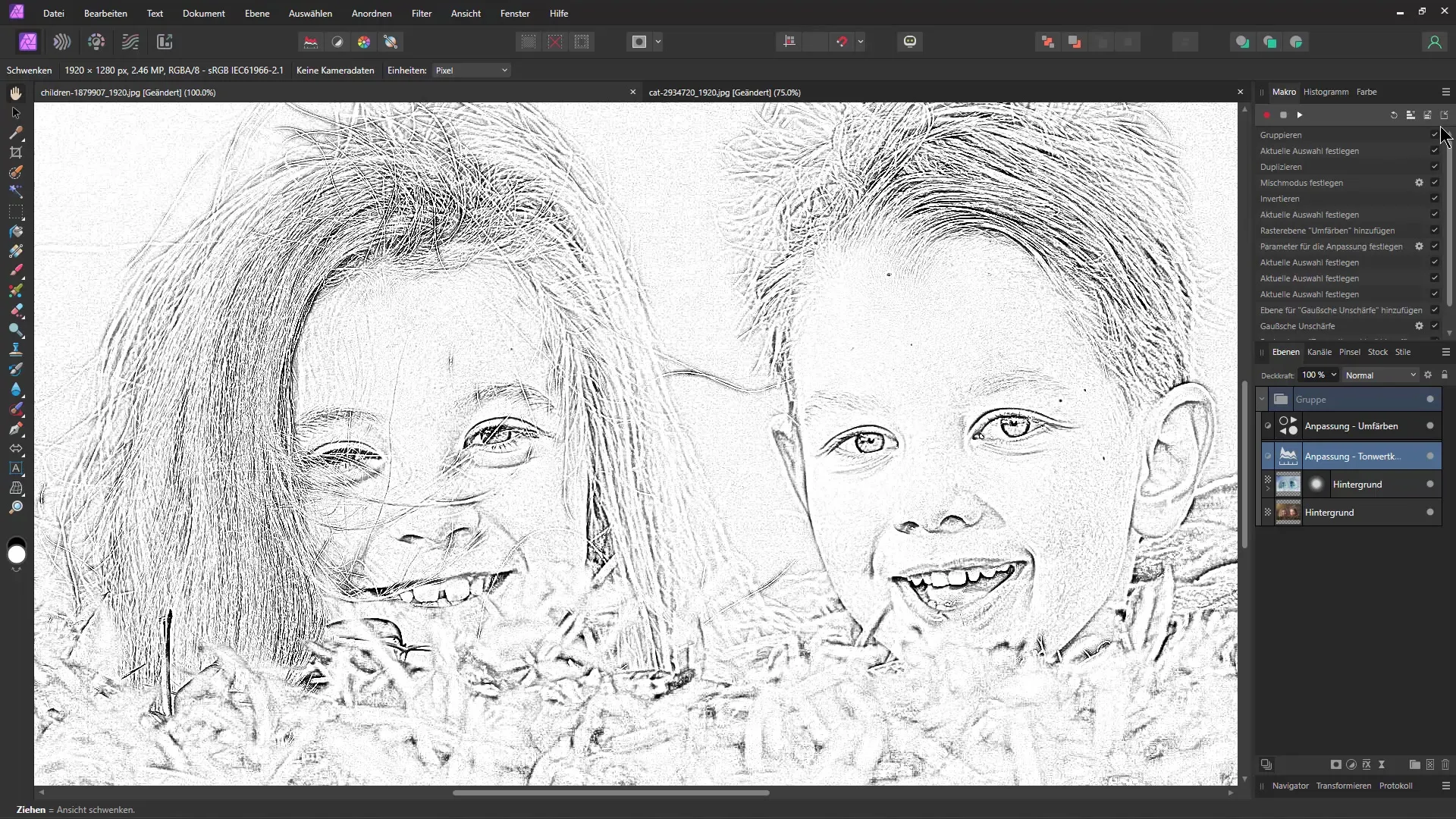The width and height of the screenshot is (1456, 819).
Task: Open the Deckkraft opacity dropdown
Action: point(1334,375)
